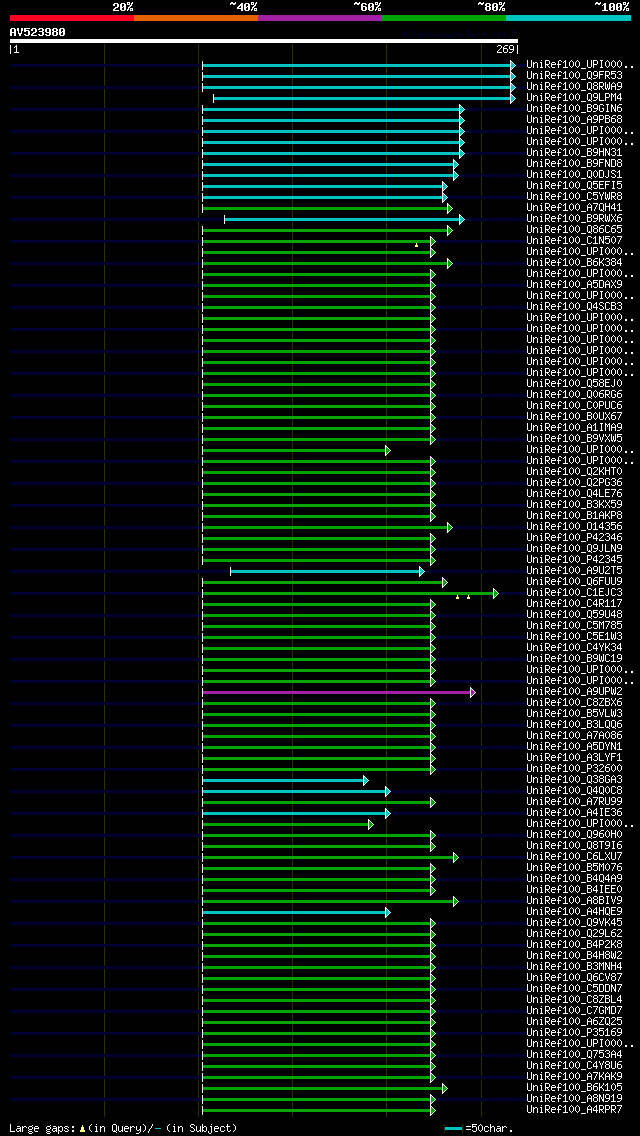
Task: Open hit UniRef100_Q4Q0C8
Action: click(x=574, y=791)
